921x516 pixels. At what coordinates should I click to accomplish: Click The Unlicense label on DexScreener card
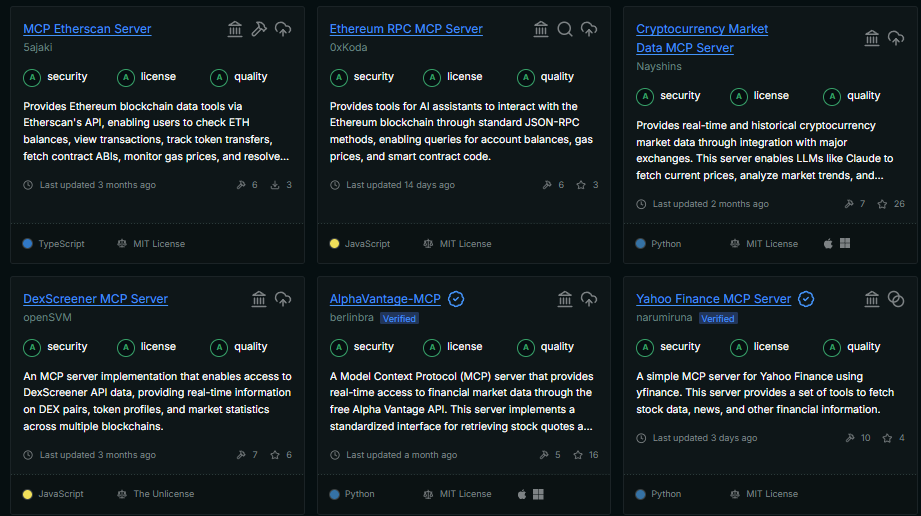[x=163, y=494]
